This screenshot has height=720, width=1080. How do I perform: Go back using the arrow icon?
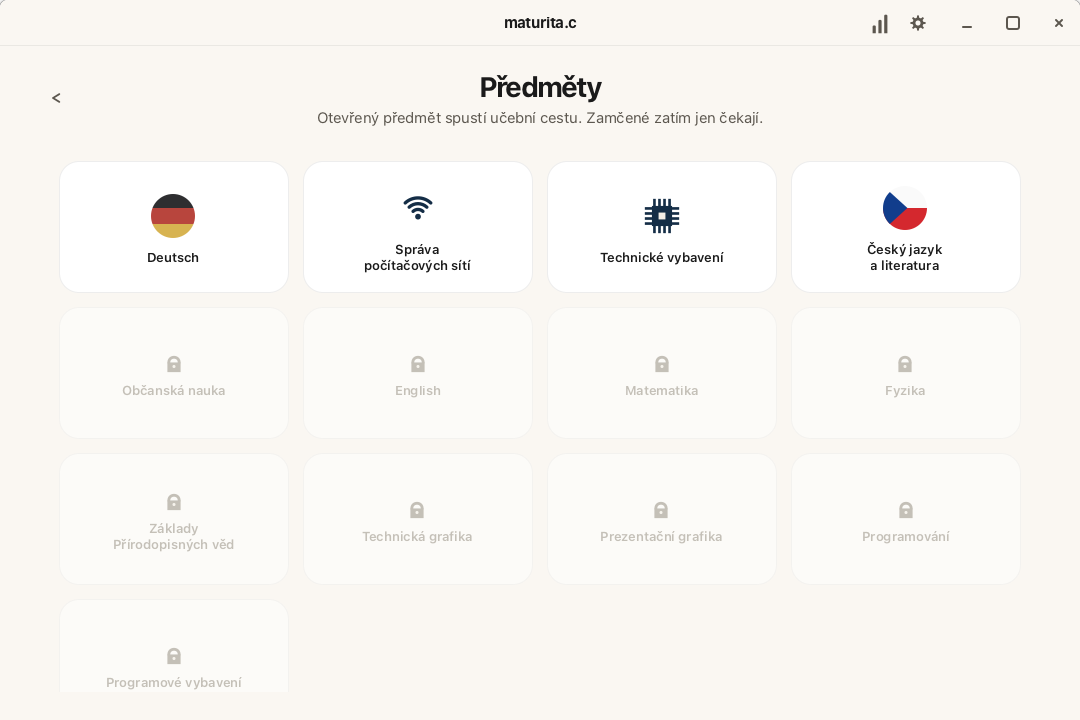tap(56, 98)
